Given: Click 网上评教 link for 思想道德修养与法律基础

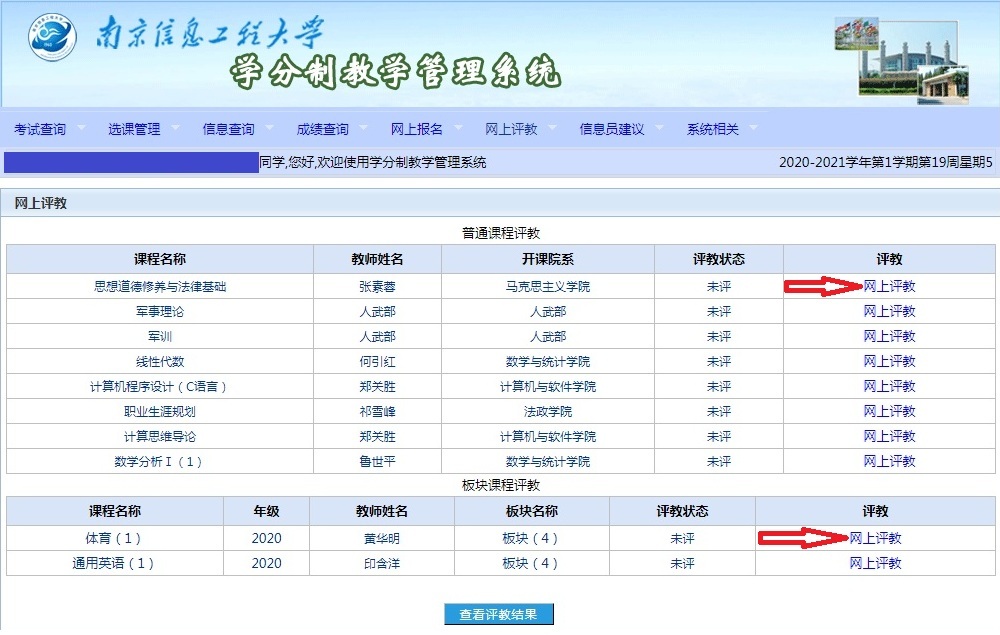Looking at the screenshot, I should [x=889, y=286].
